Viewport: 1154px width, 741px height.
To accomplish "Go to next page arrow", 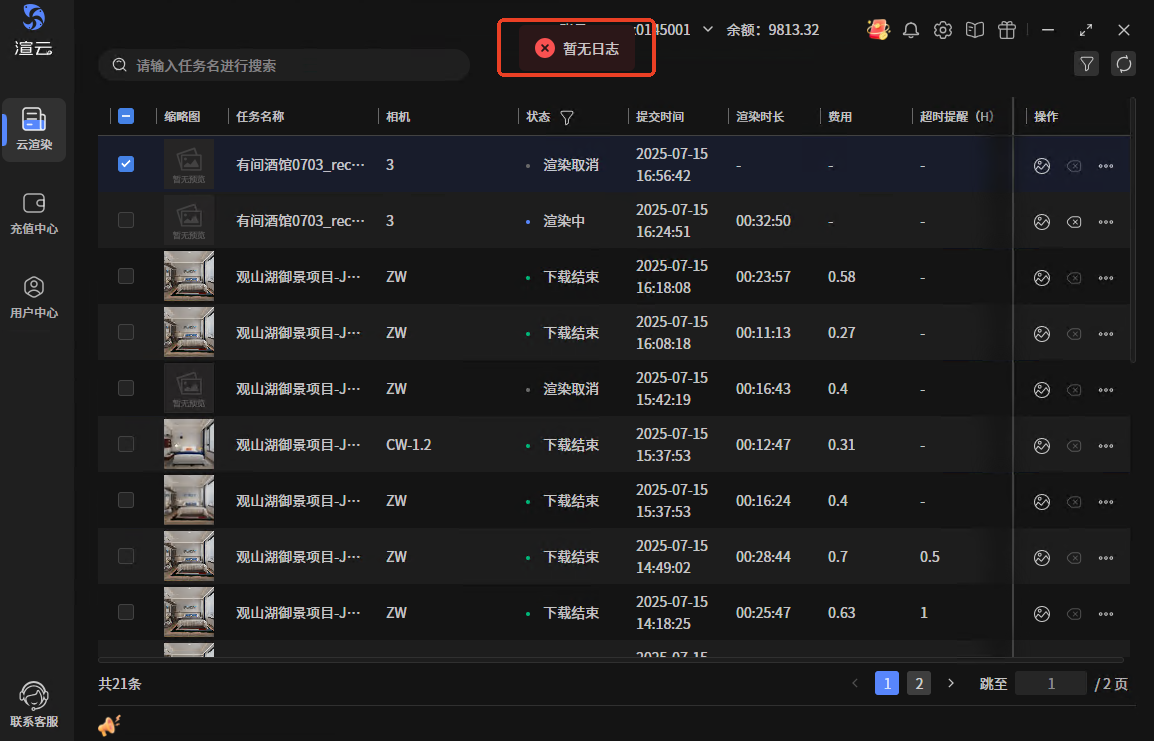I will tap(950, 683).
